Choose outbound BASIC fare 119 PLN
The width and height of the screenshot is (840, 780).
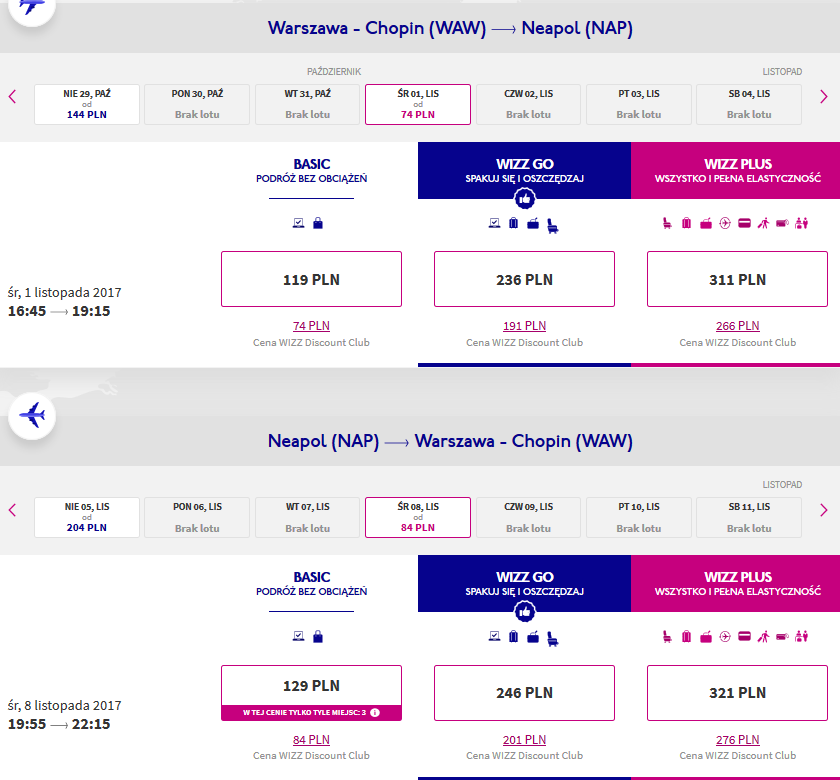pos(311,279)
